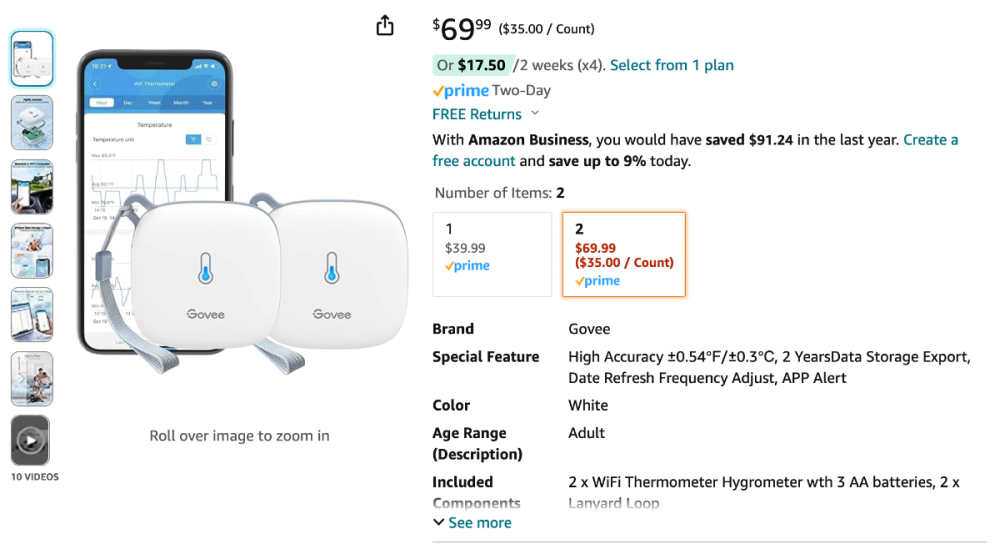Open the third thumbnail with car scene

tap(31, 186)
